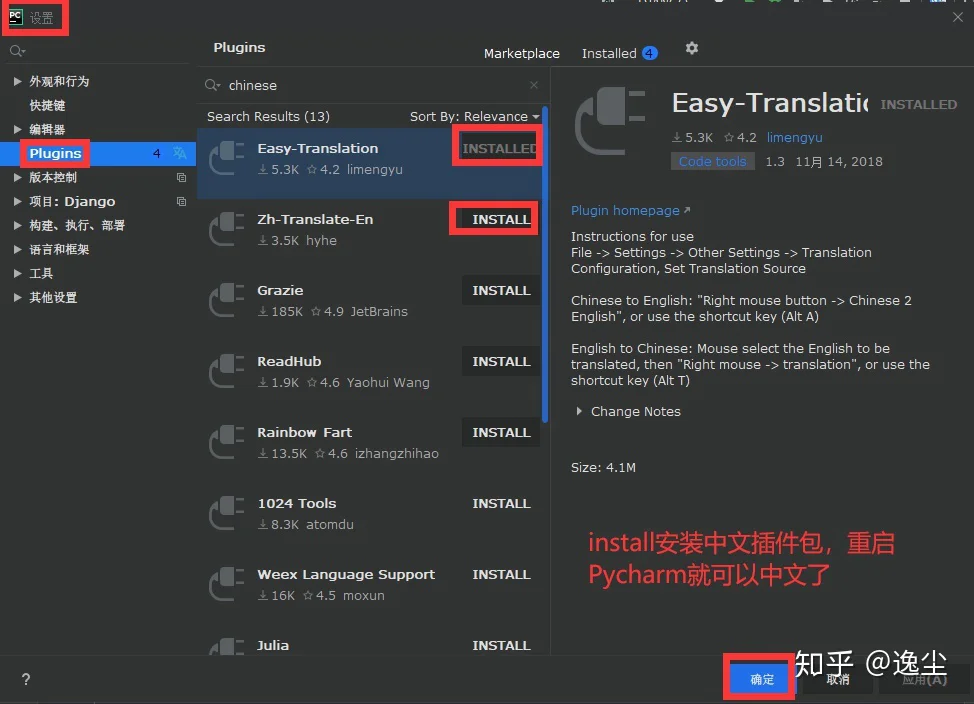Click the Zh-Translate-En plugin icon
This screenshot has height=704, width=974.
point(227,229)
